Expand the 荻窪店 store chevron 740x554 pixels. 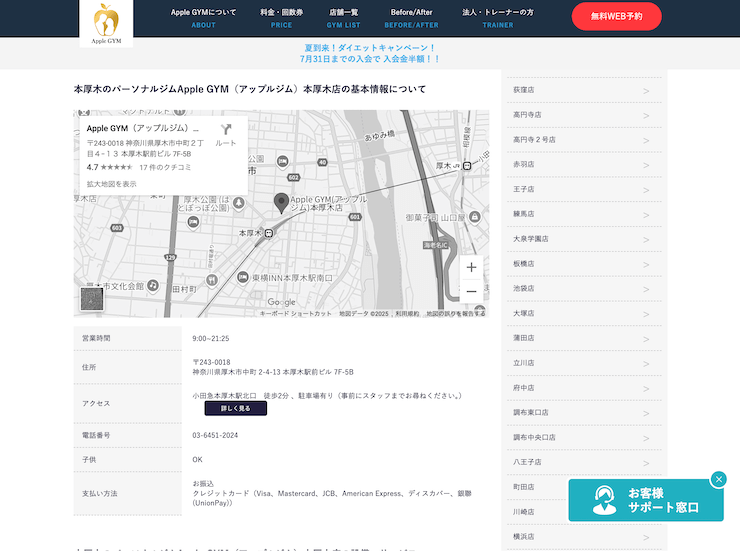pos(646,91)
